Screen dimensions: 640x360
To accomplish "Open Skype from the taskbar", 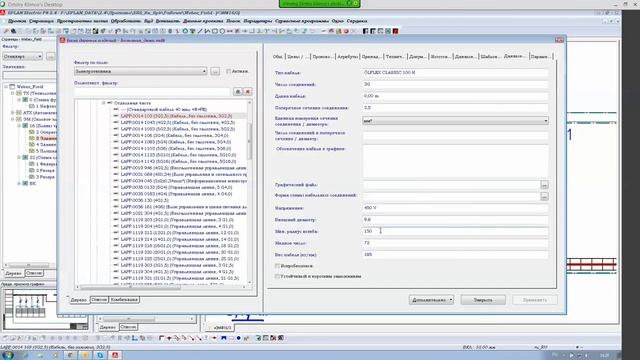I will [x=100, y=355].
